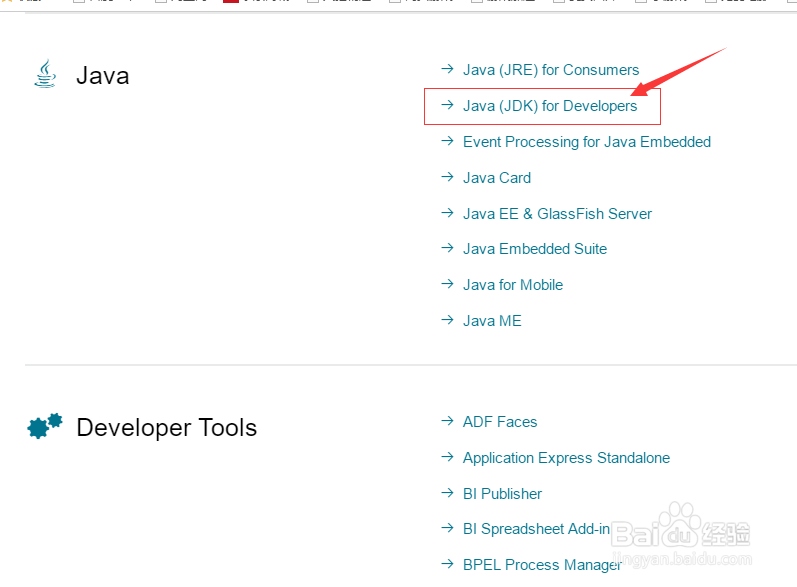Open Application Express Standalone link
This screenshot has width=797, height=587.
pyautogui.click(x=566, y=458)
